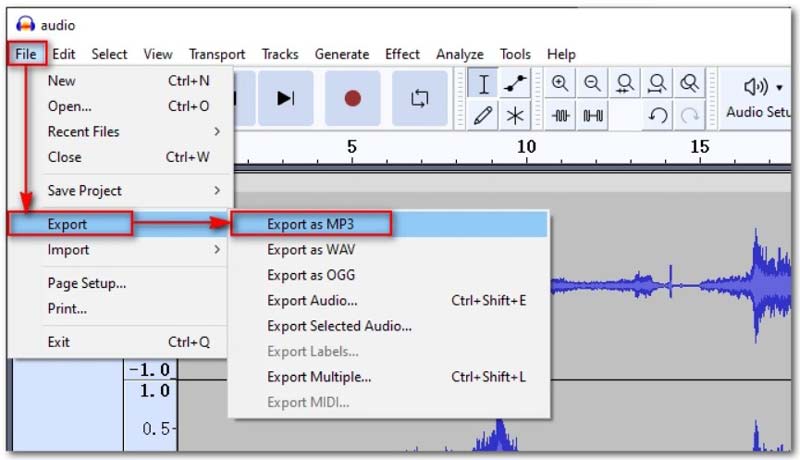This screenshot has width=800, height=460.
Task: Select Export as MP3
Action: click(389, 224)
